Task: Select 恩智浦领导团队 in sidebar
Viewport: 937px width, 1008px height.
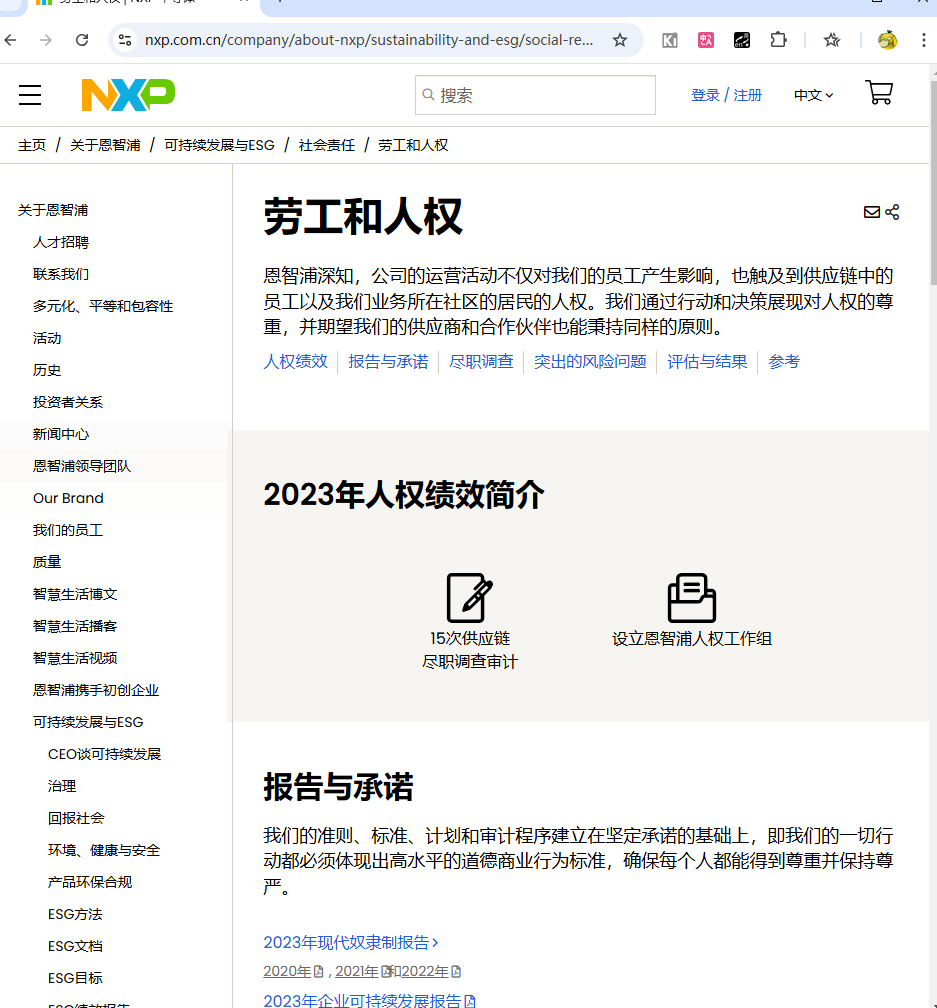Action: point(82,466)
